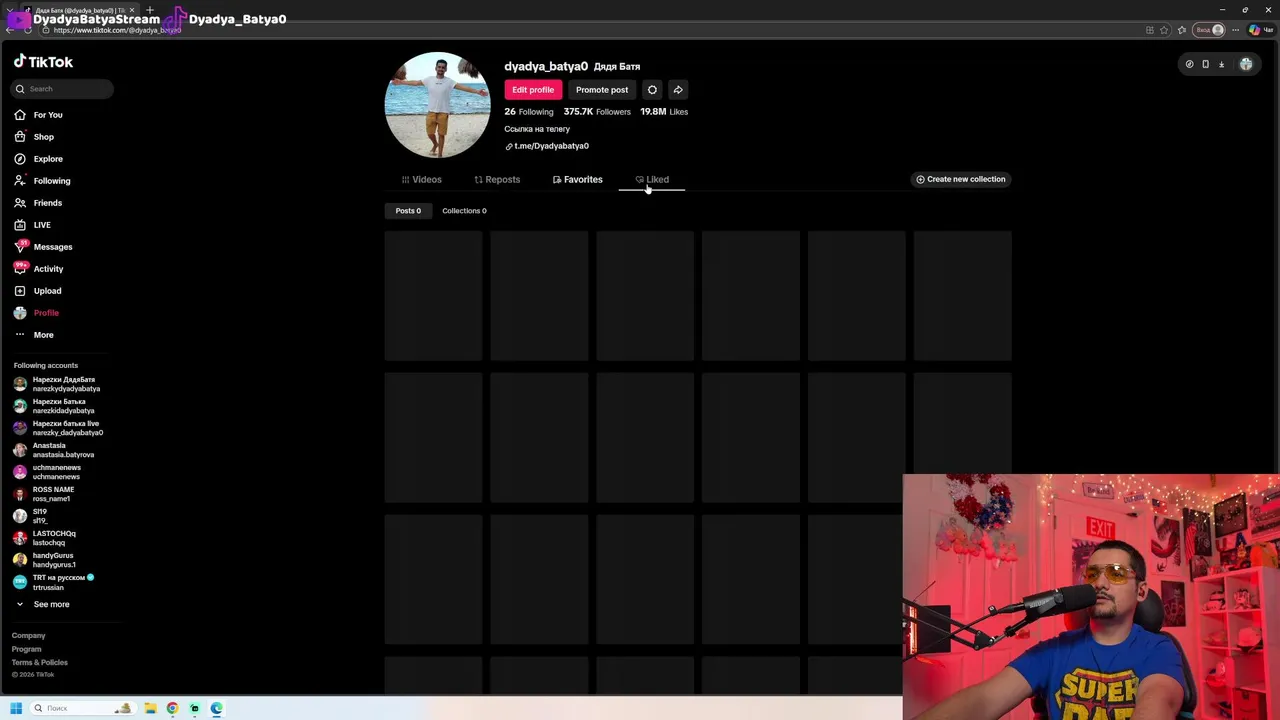Click Create new collection button
The height and width of the screenshot is (720, 1280).
pyautogui.click(x=961, y=179)
